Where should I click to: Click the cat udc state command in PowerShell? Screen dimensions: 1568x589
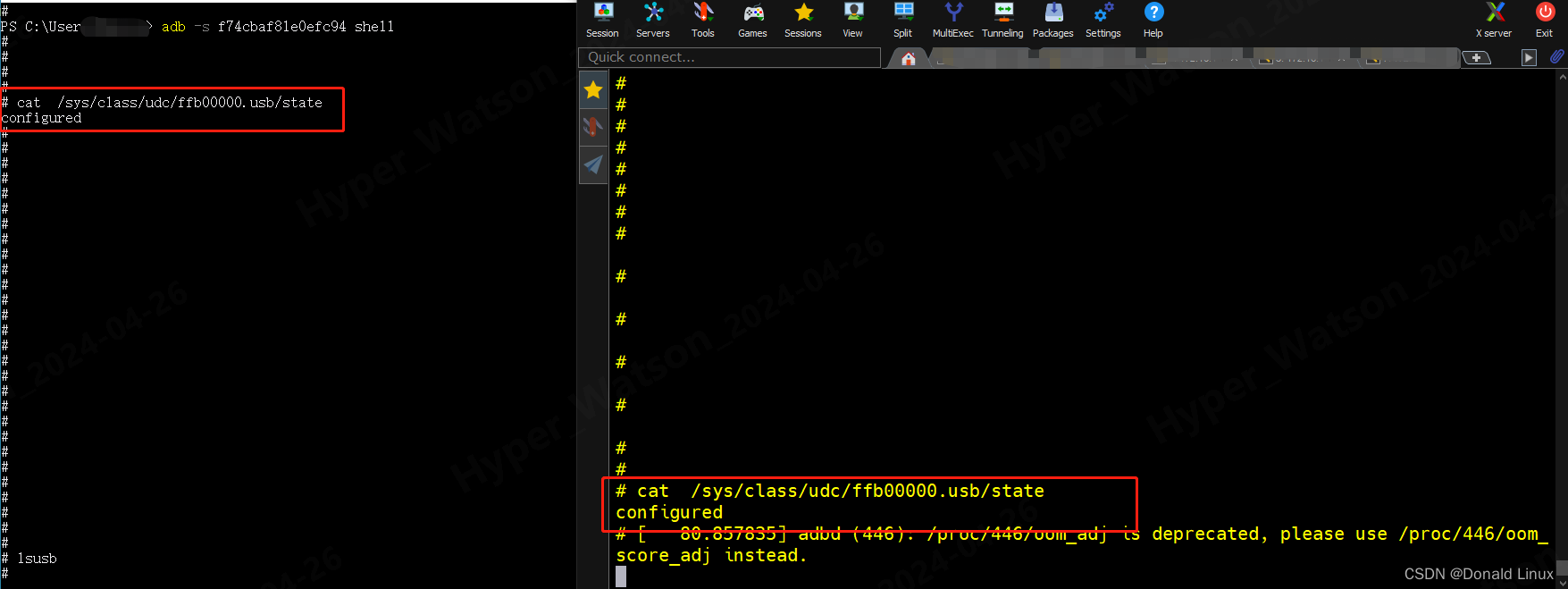pos(170,103)
